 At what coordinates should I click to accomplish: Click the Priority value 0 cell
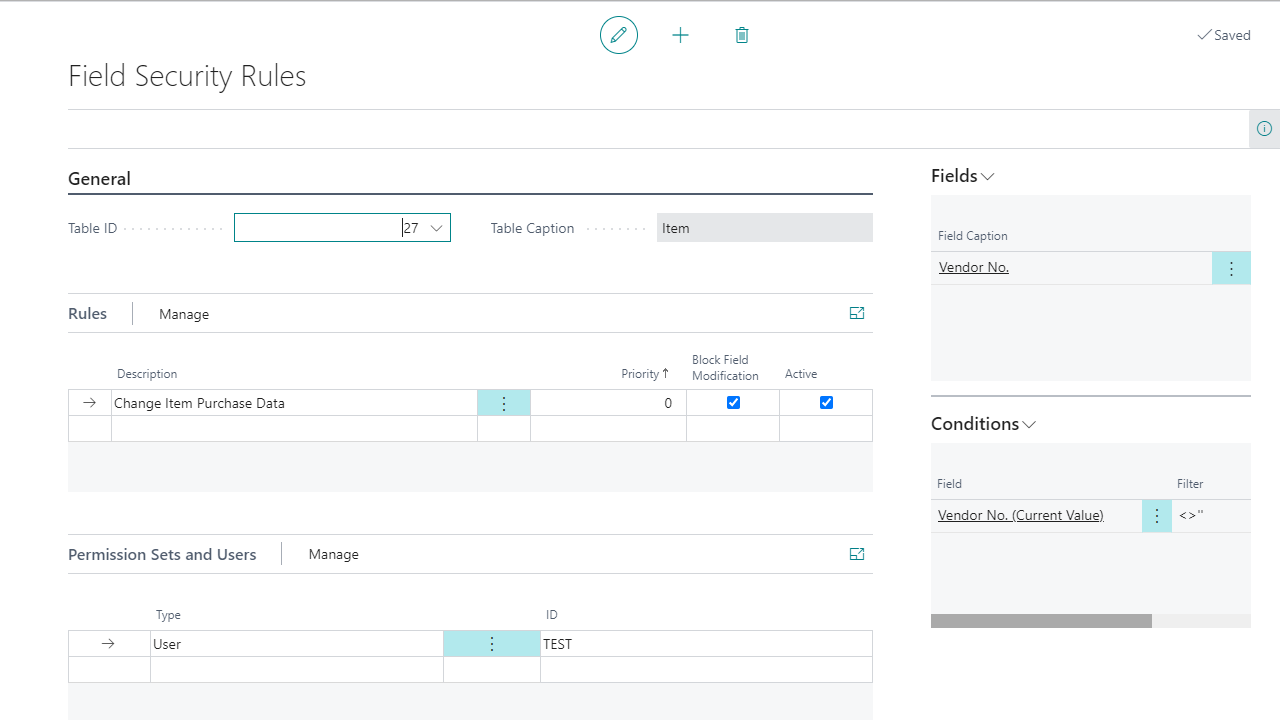(608, 403)
